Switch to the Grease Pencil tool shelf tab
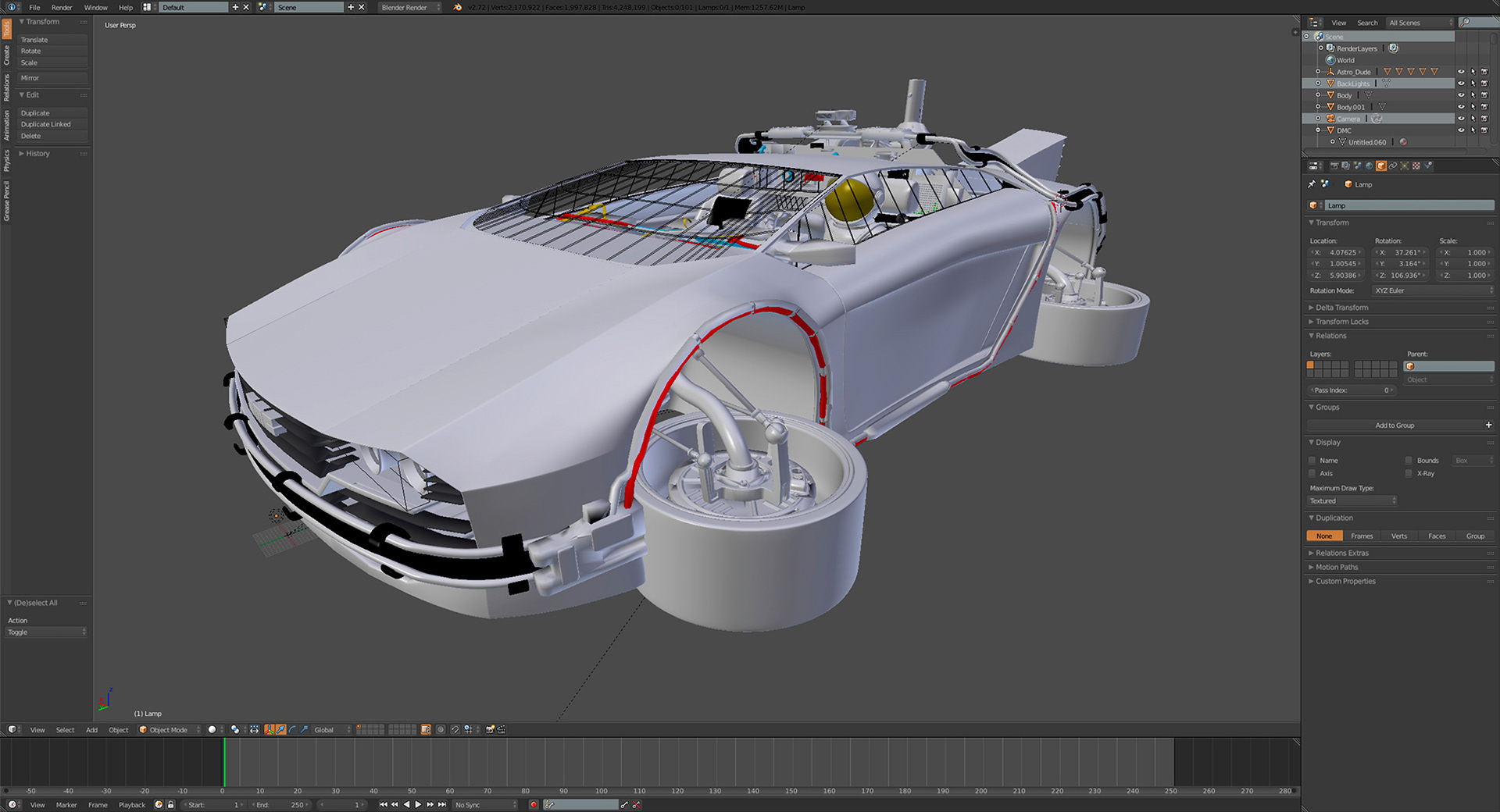Viewport: 1500px width, 812px height. click(6, 201)
